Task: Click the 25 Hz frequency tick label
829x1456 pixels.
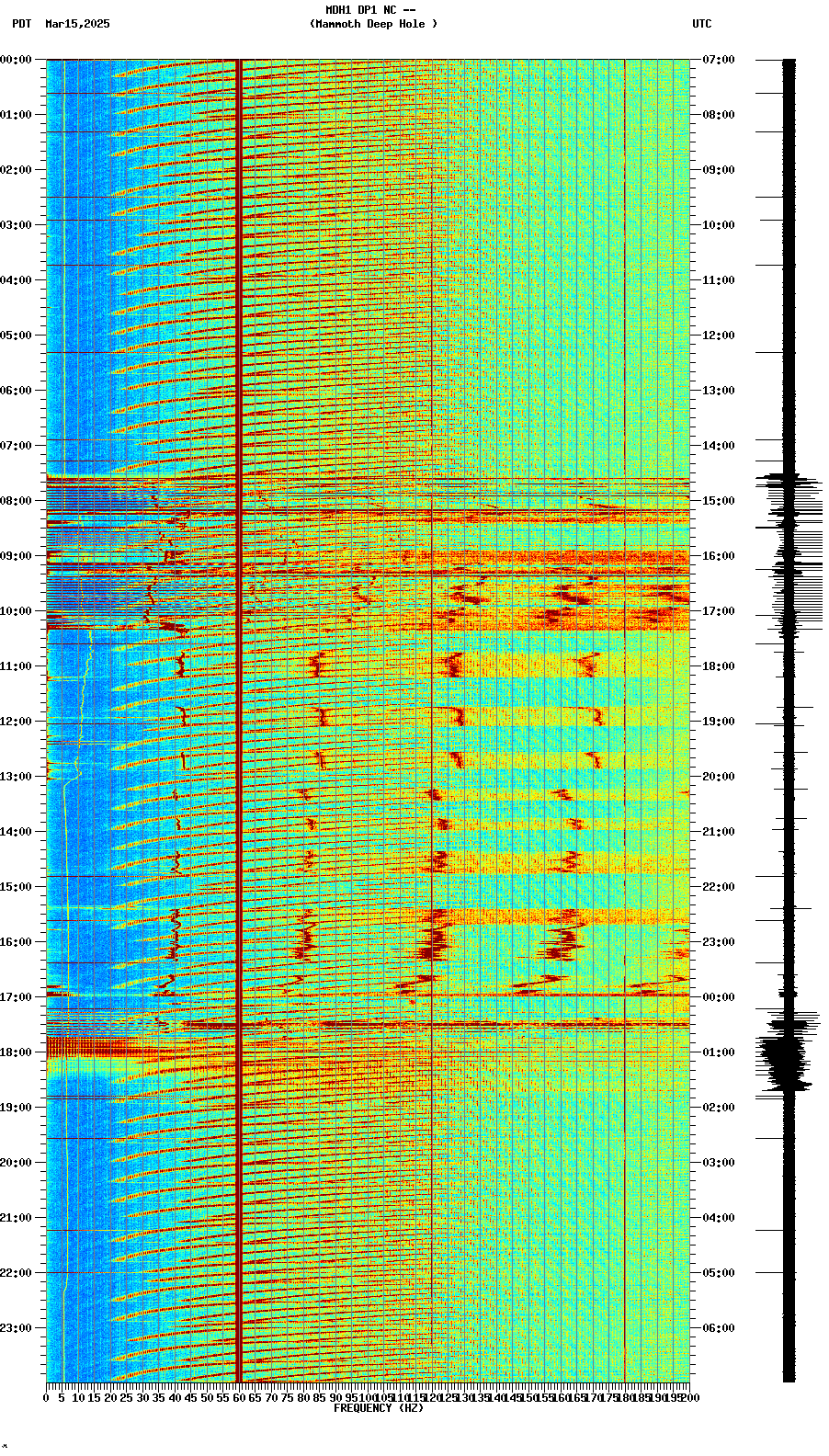Action: point(127,1398)
